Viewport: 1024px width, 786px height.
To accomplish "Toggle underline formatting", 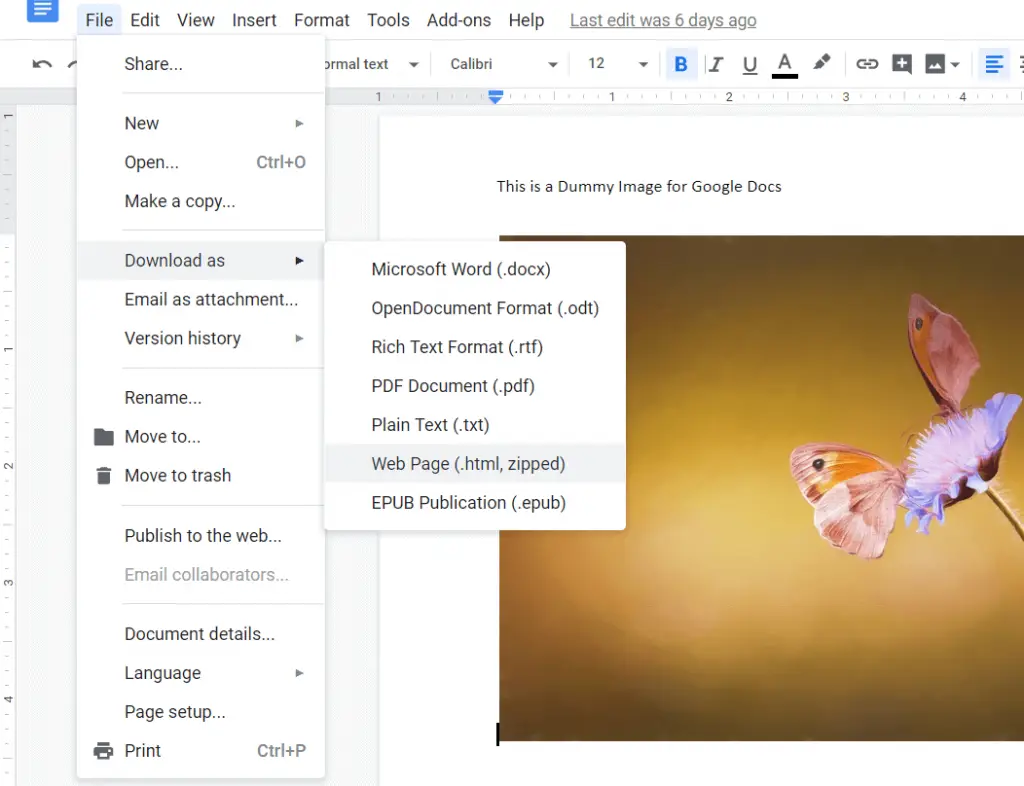I will point(750,63).
